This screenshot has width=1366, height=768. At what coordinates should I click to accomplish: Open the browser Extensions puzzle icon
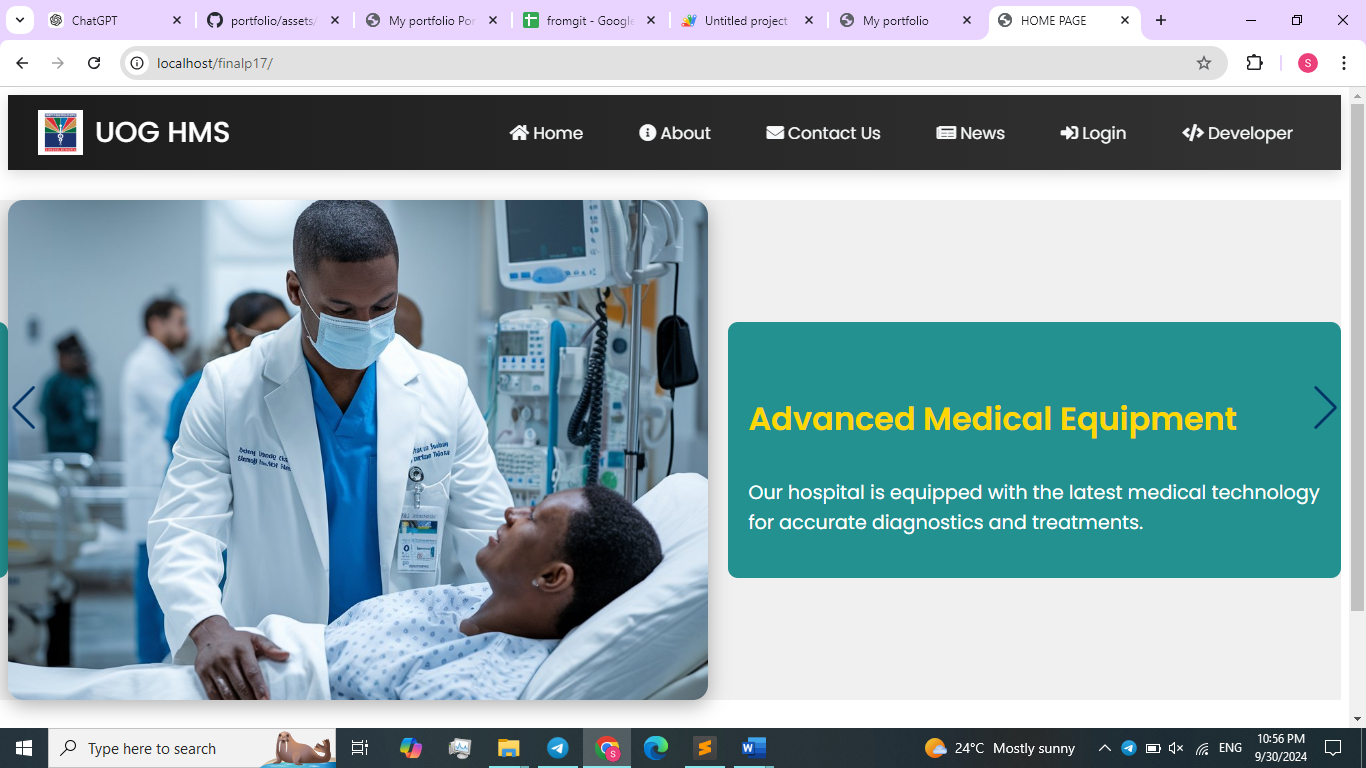[x=1254, y=63]
